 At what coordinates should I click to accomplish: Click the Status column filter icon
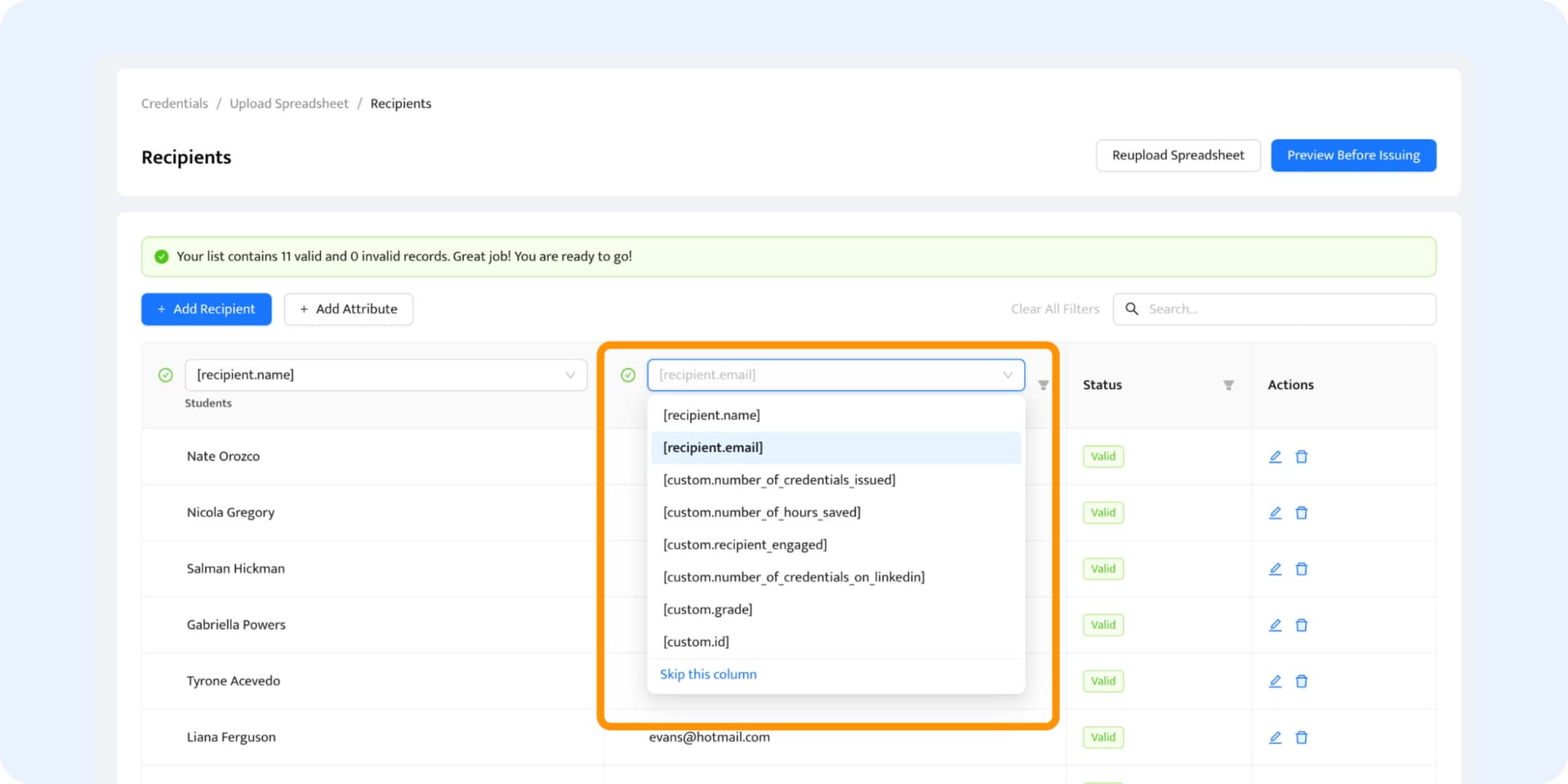coord(1228,385)
